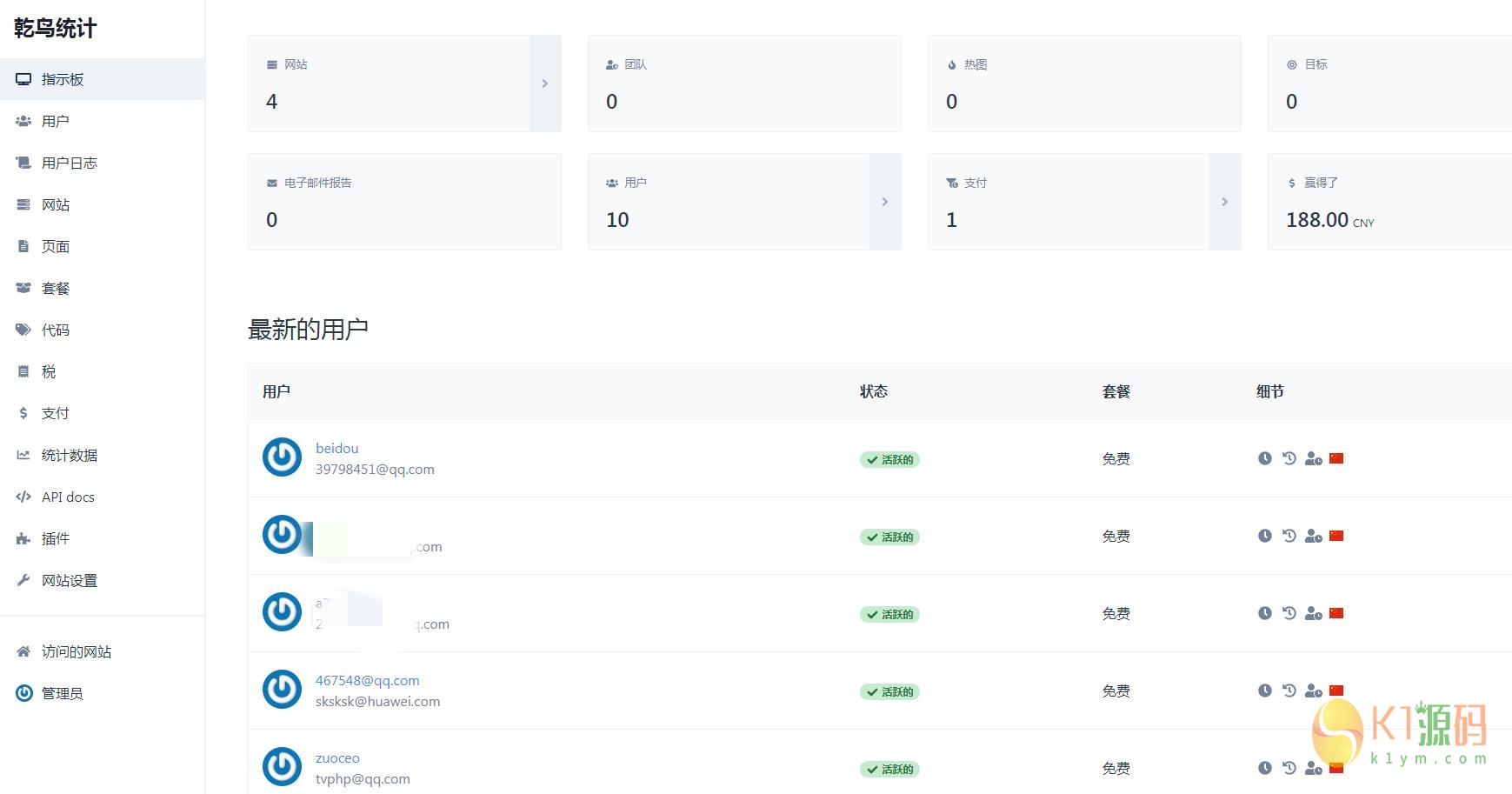This screenshot has height=794, width=1512.
Task: Expand the 网站 card chevron arrow
Action: point(545,83)
